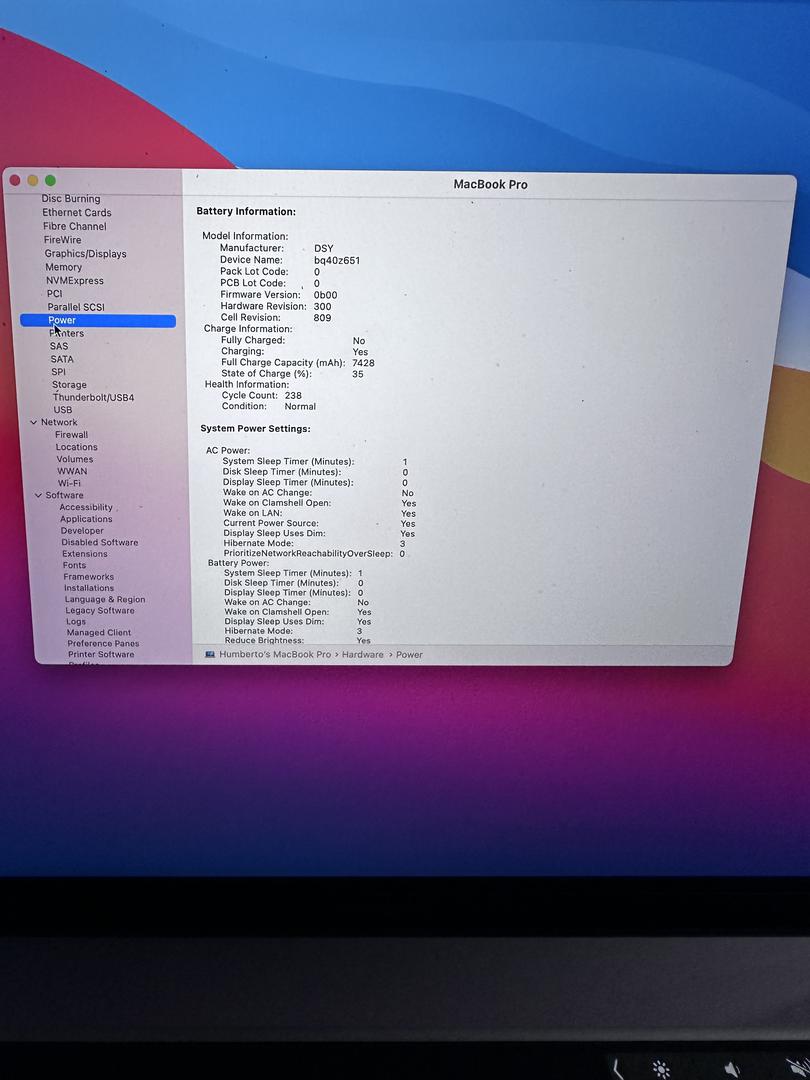The image size is (810, 1080).
Task: Select Managed Client item
Action: click(x=98, y=633)
